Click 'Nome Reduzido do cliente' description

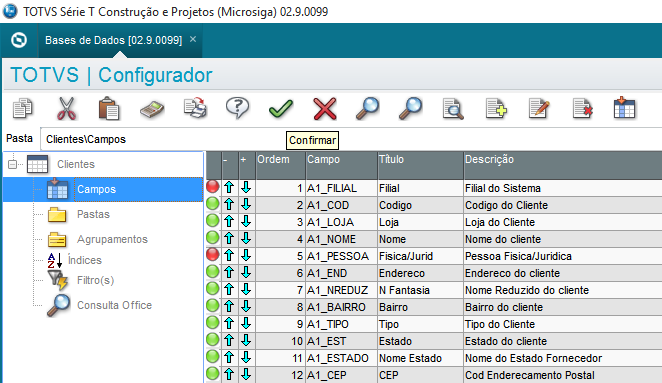[x=562, y=290]
